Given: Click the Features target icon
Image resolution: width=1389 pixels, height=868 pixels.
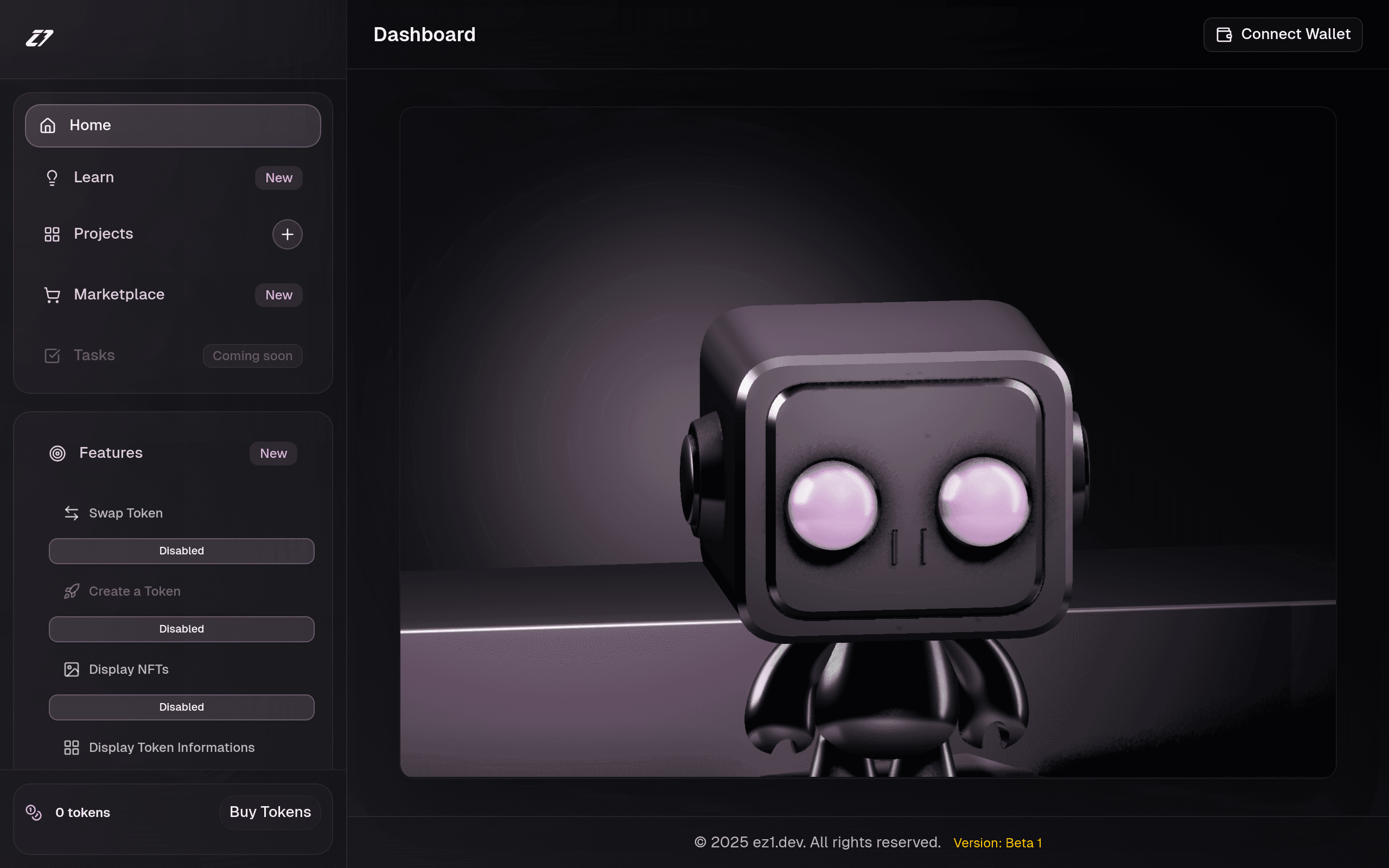Looking at the screenshot, I should pyautogui.click(x=58, y=453).
